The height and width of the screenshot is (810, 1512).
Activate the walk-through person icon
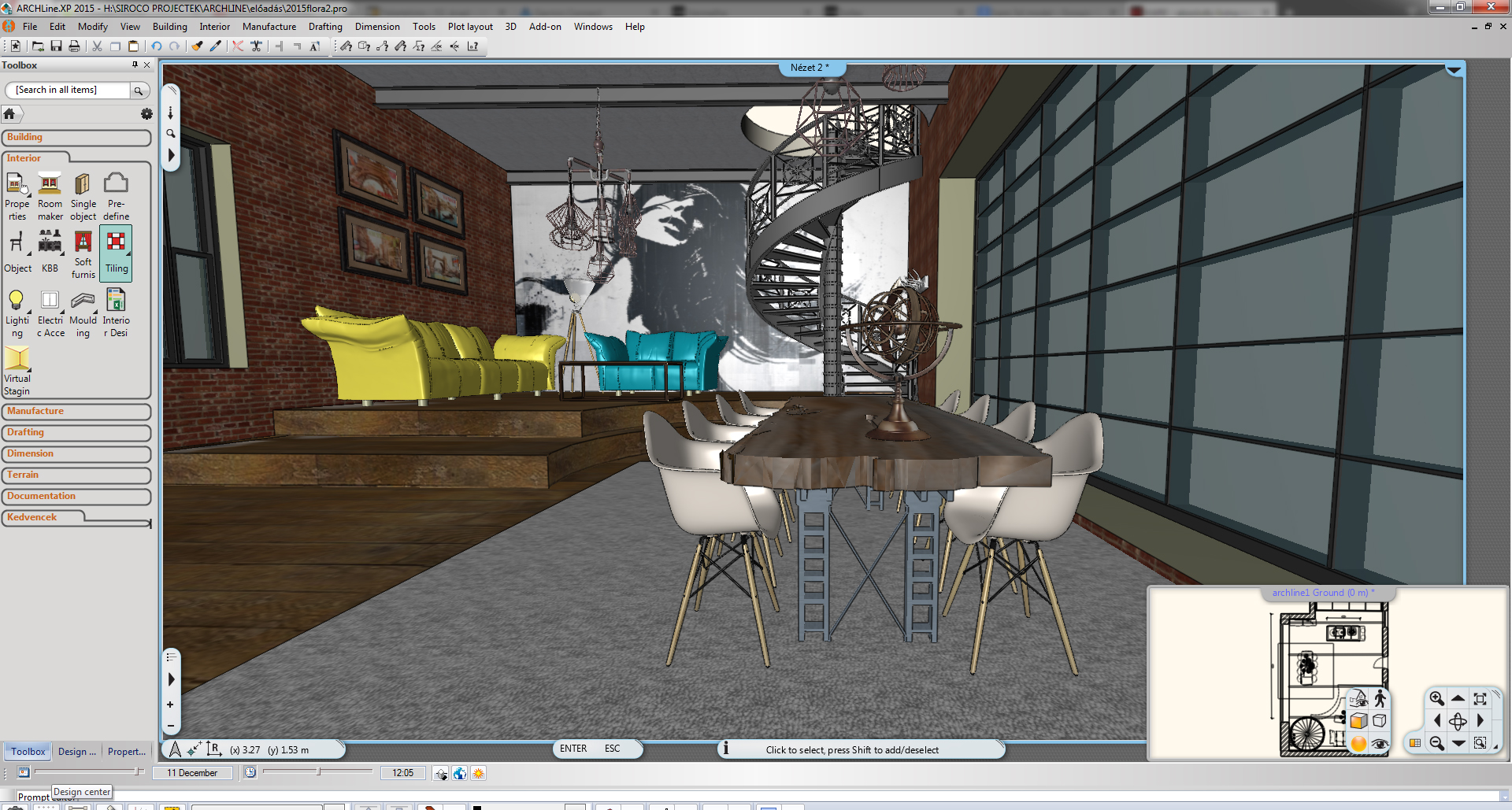tap(1380, 698)
